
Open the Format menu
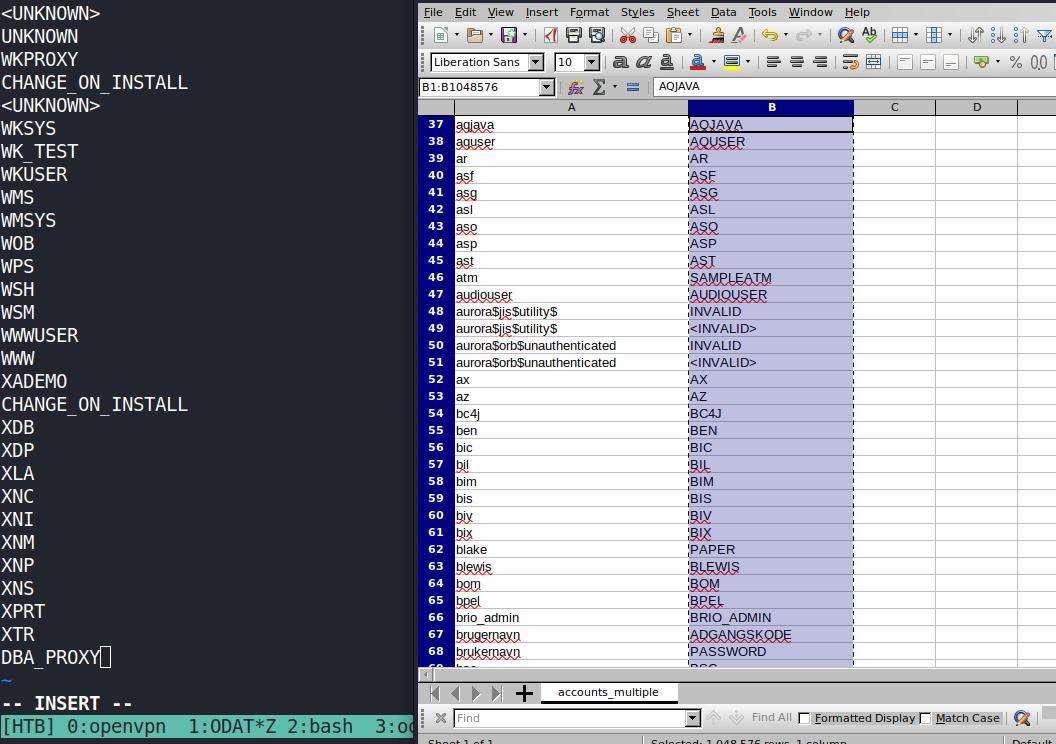(x=589, y=12)
